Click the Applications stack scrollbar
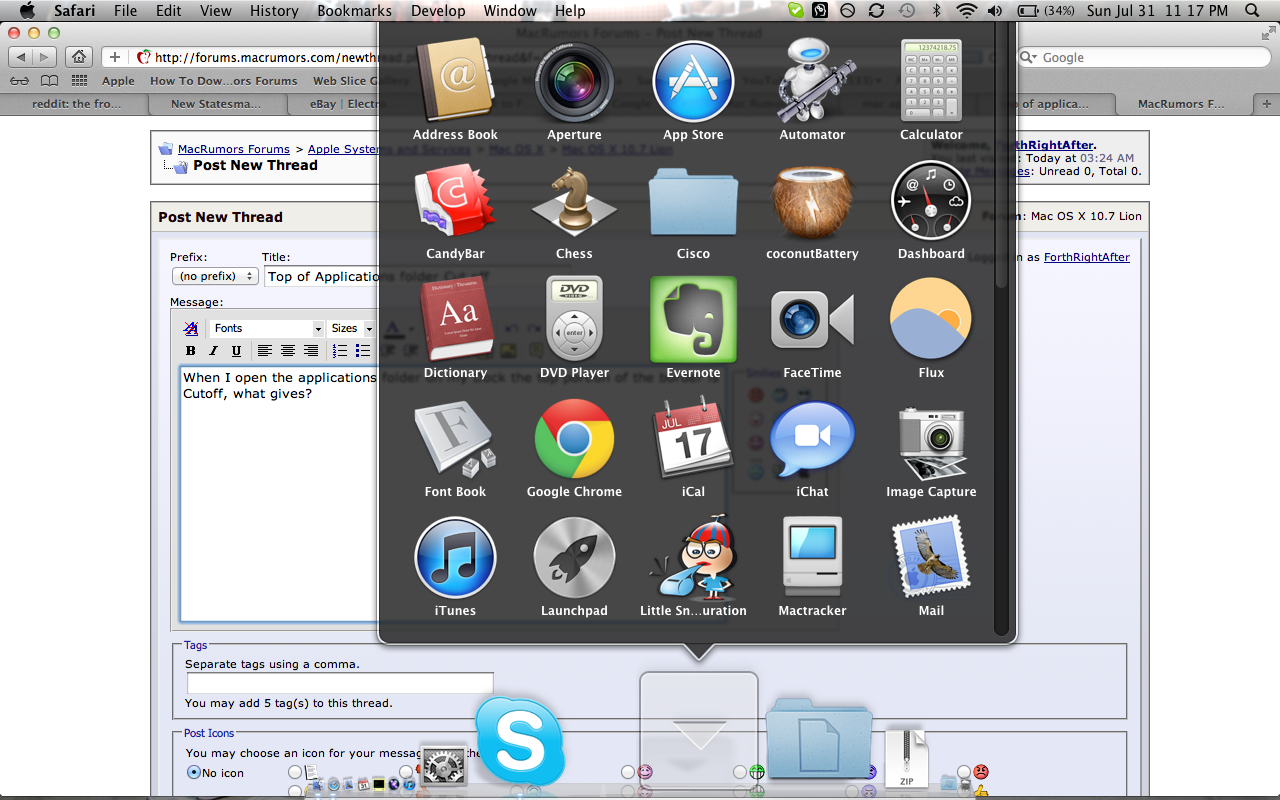This screenshot has width=1280, height=800. click(1001, 156)
